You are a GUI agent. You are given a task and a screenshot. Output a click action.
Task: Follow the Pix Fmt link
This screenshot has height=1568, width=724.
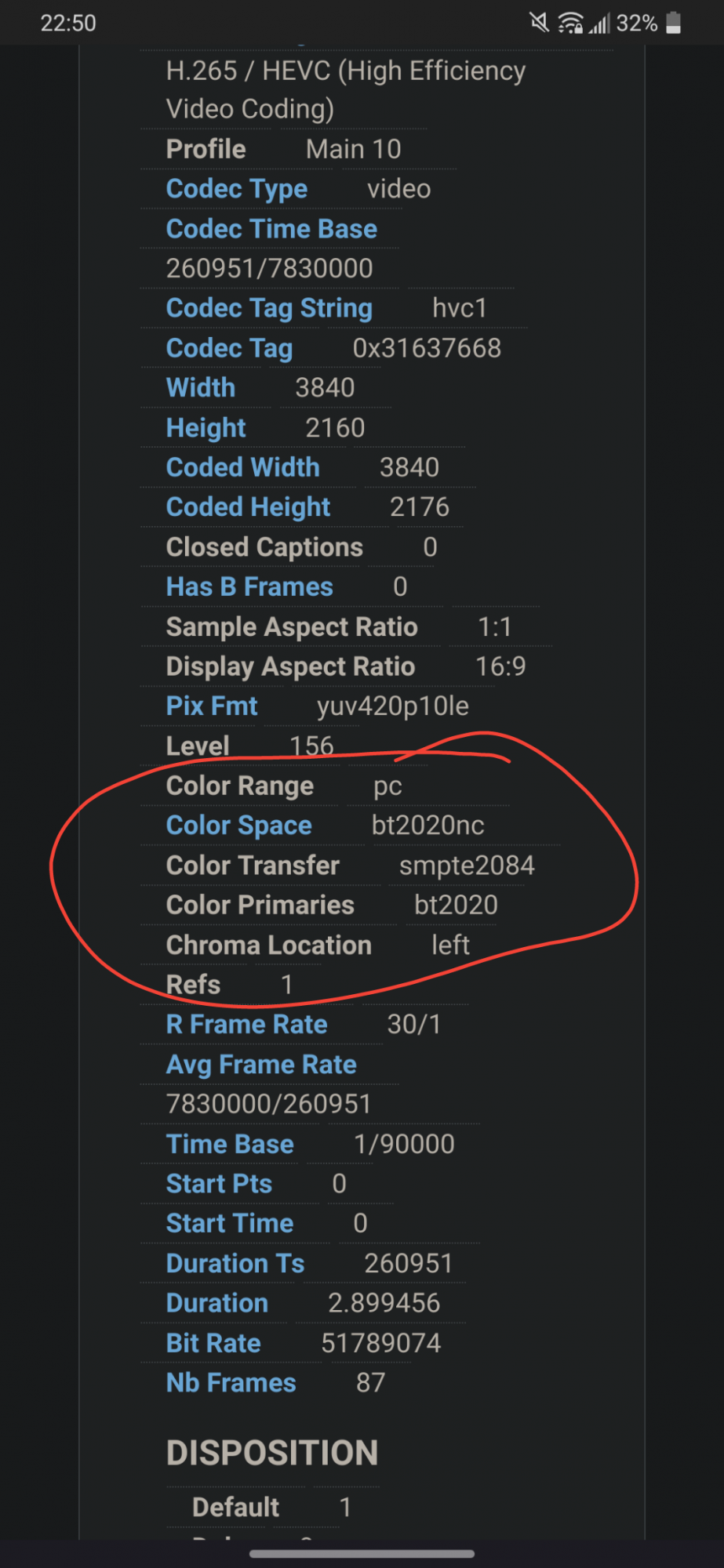click(x=212, y=706)
